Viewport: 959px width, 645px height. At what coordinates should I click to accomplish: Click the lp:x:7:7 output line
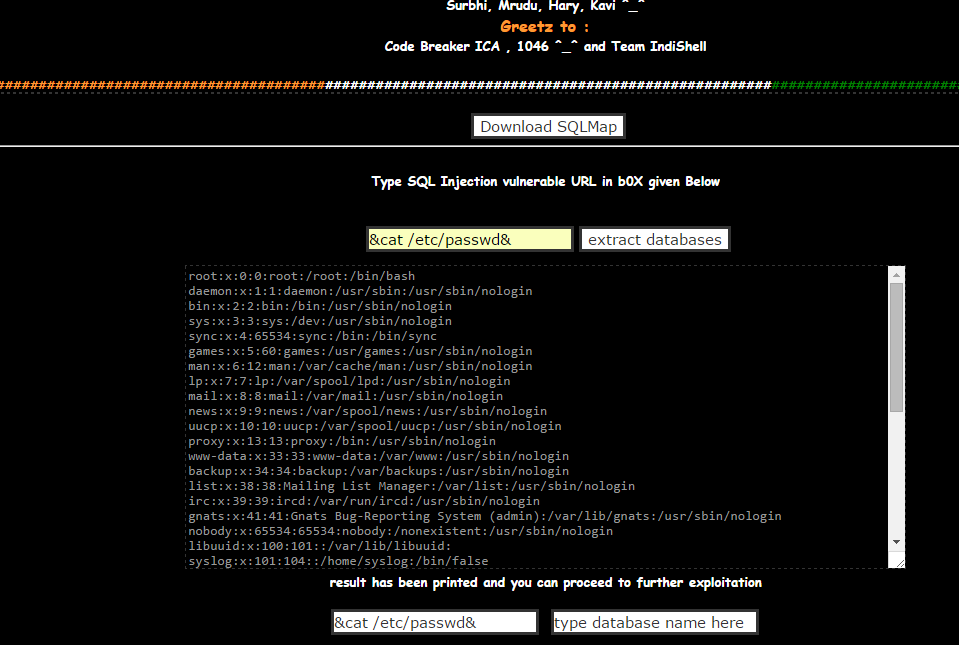tap(349, 381)
